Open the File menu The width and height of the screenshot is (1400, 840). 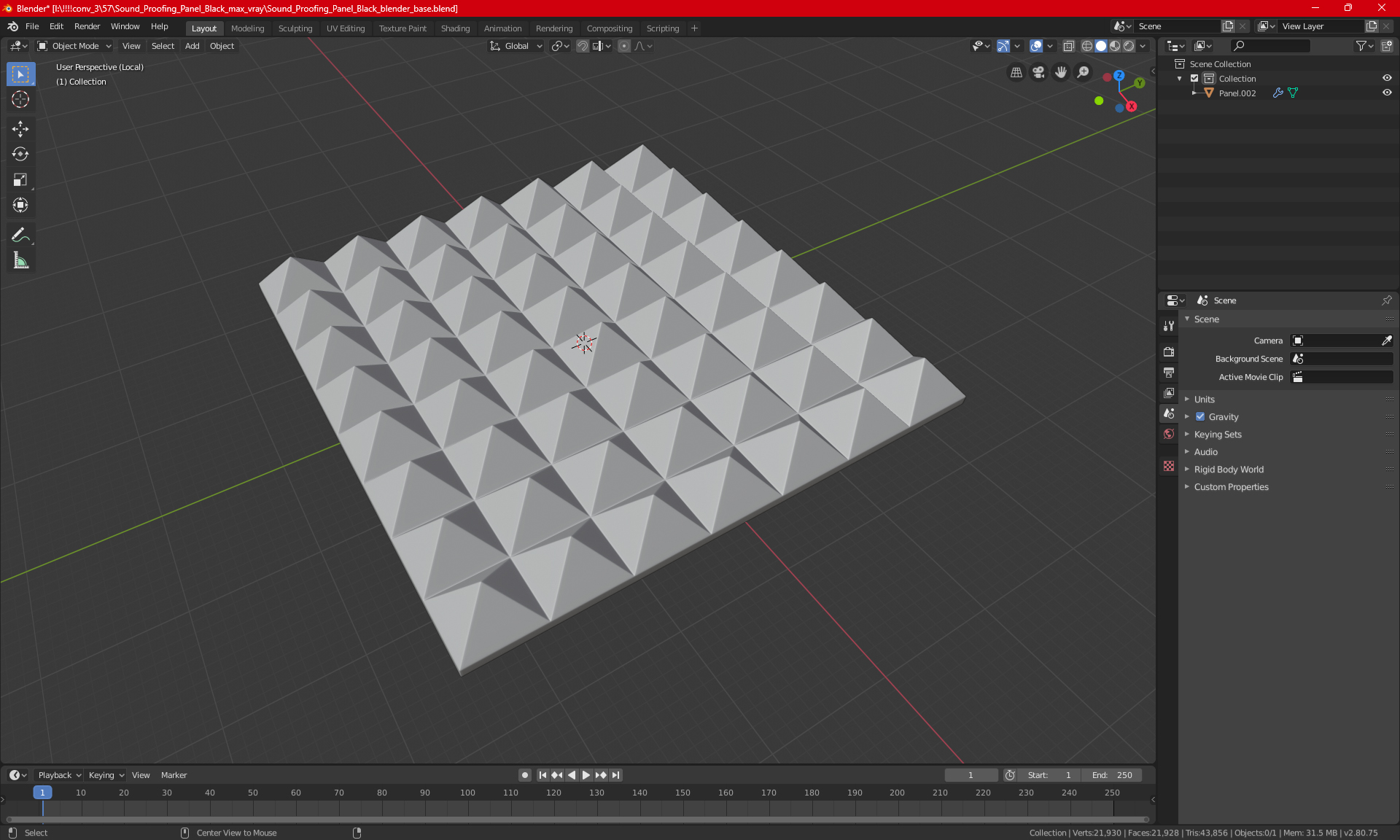point(32,26)
